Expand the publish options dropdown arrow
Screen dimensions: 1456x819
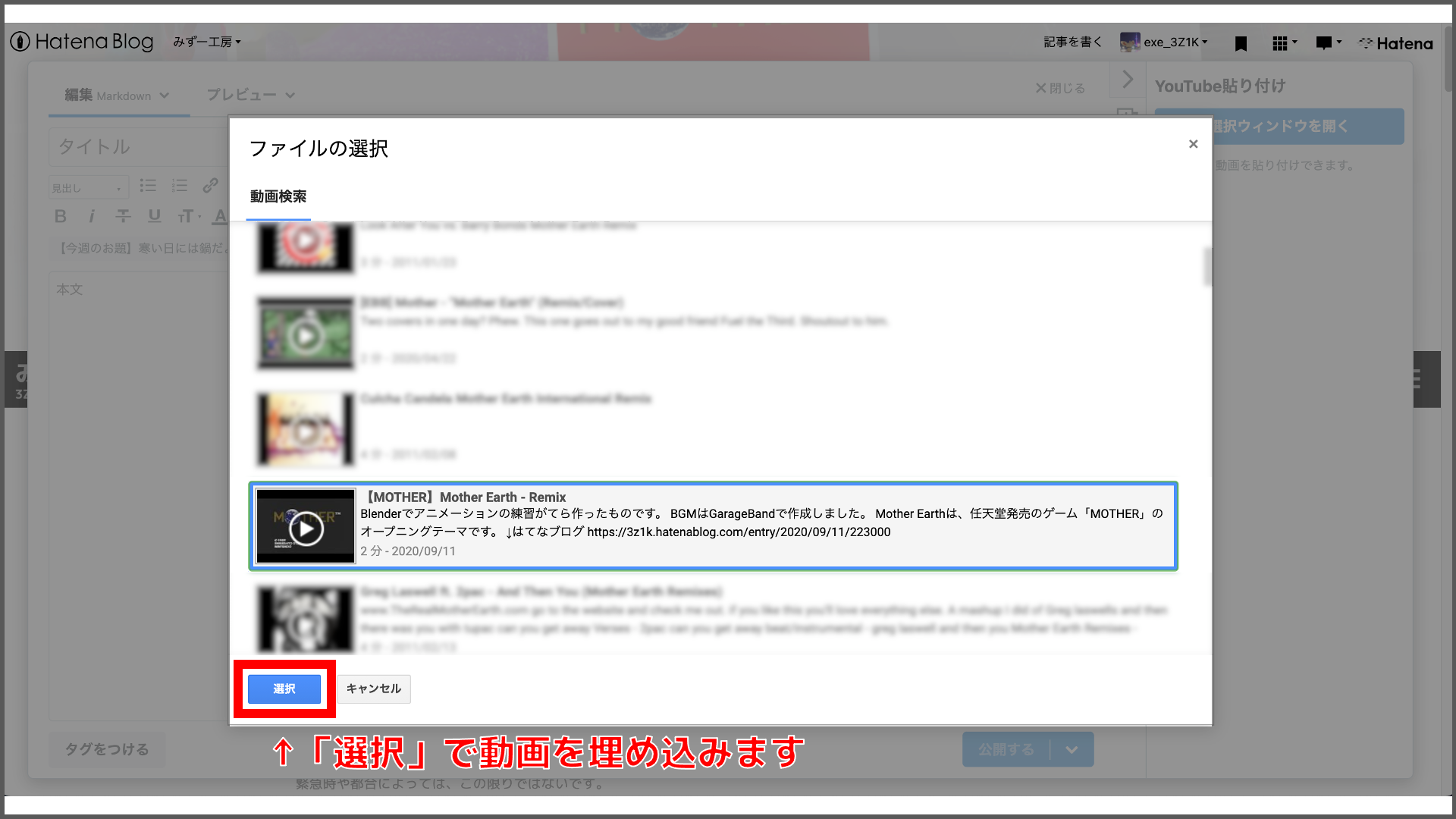(1072, 749)
